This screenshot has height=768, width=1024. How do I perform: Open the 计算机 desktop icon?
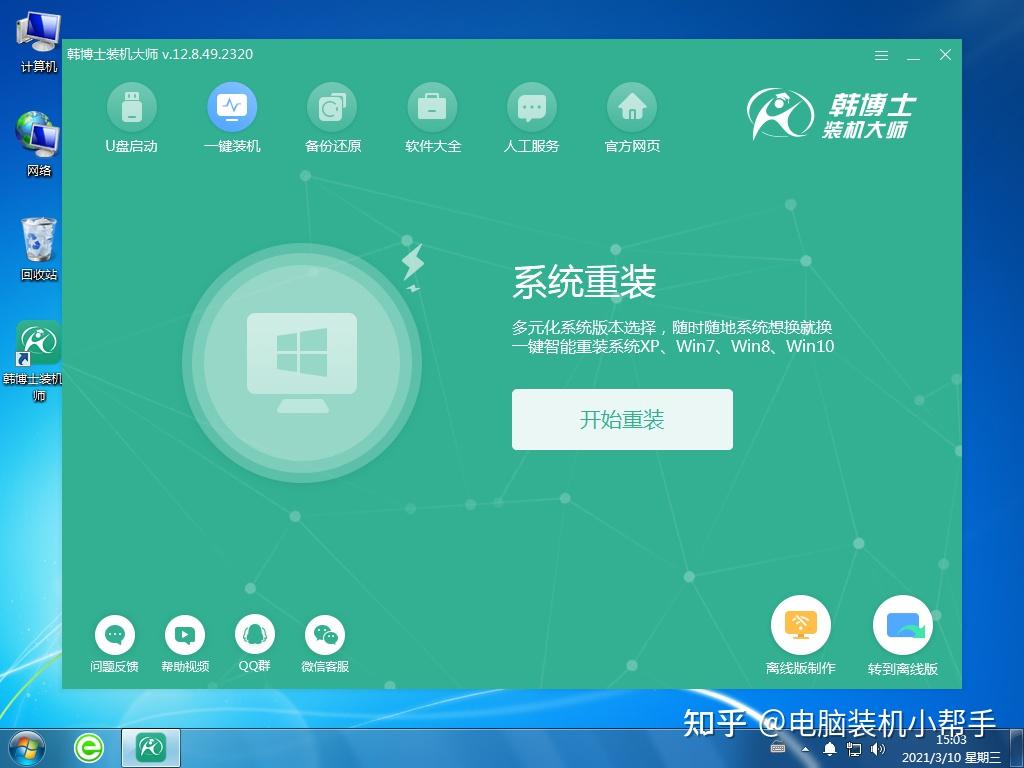coord(39,43)
